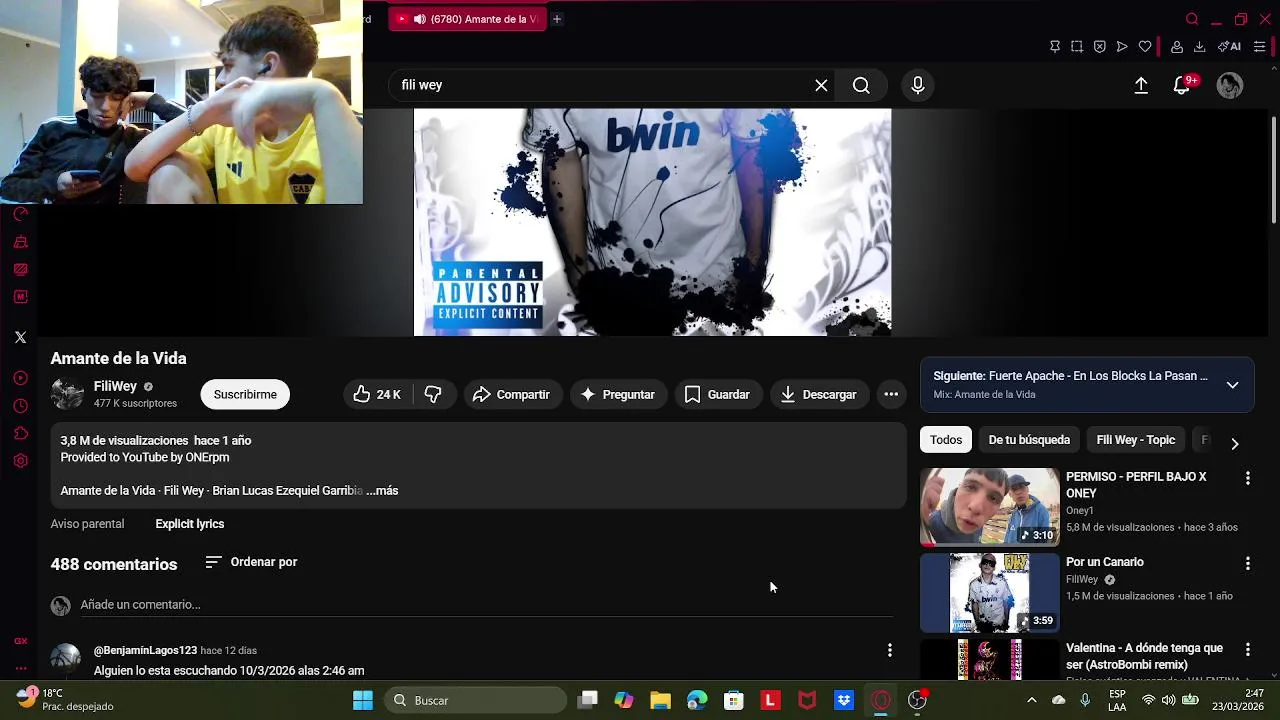This screenshot has height=720, width=1280.
Task: Open the X (Twitter) sidebar panel
Action: 20,337
